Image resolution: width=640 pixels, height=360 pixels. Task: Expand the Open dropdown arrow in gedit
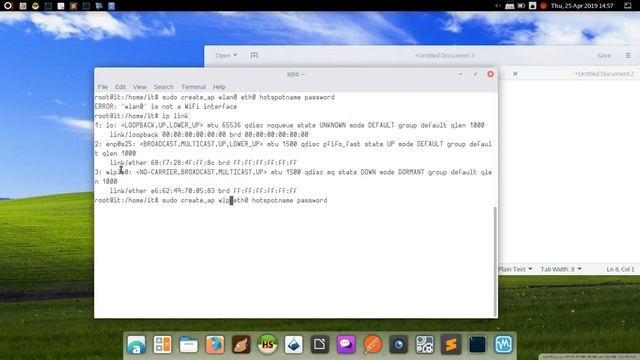coord(236,56)
